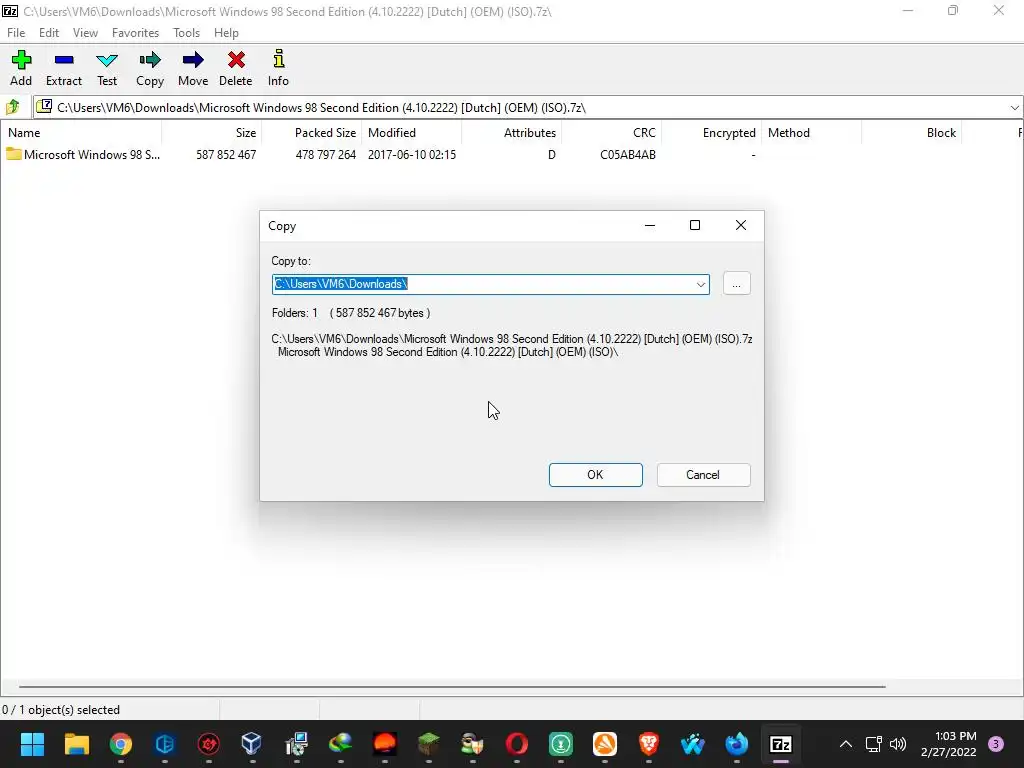Open VirtualBox from taskbar
This screenshot has width=1024, height=768.
coord(252,744)
